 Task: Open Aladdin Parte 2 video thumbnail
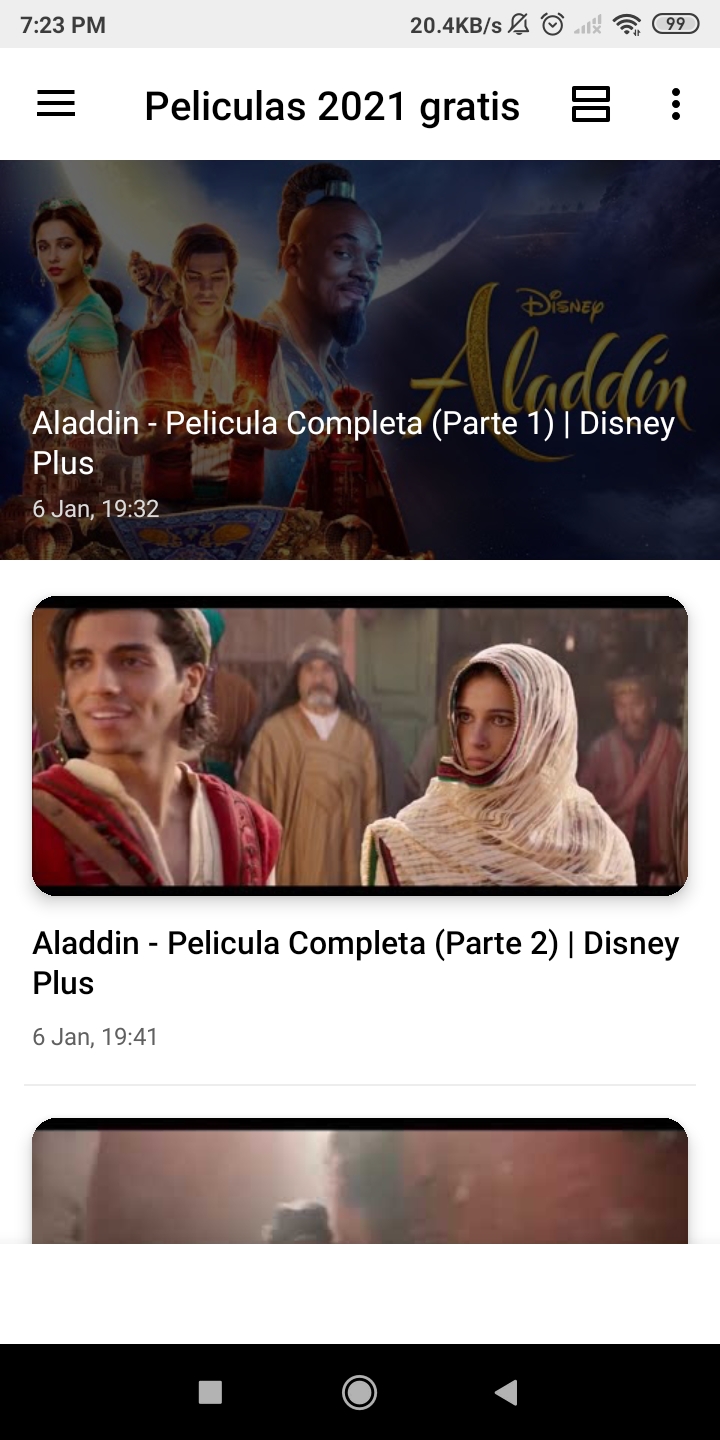click(x=360, y=746)
